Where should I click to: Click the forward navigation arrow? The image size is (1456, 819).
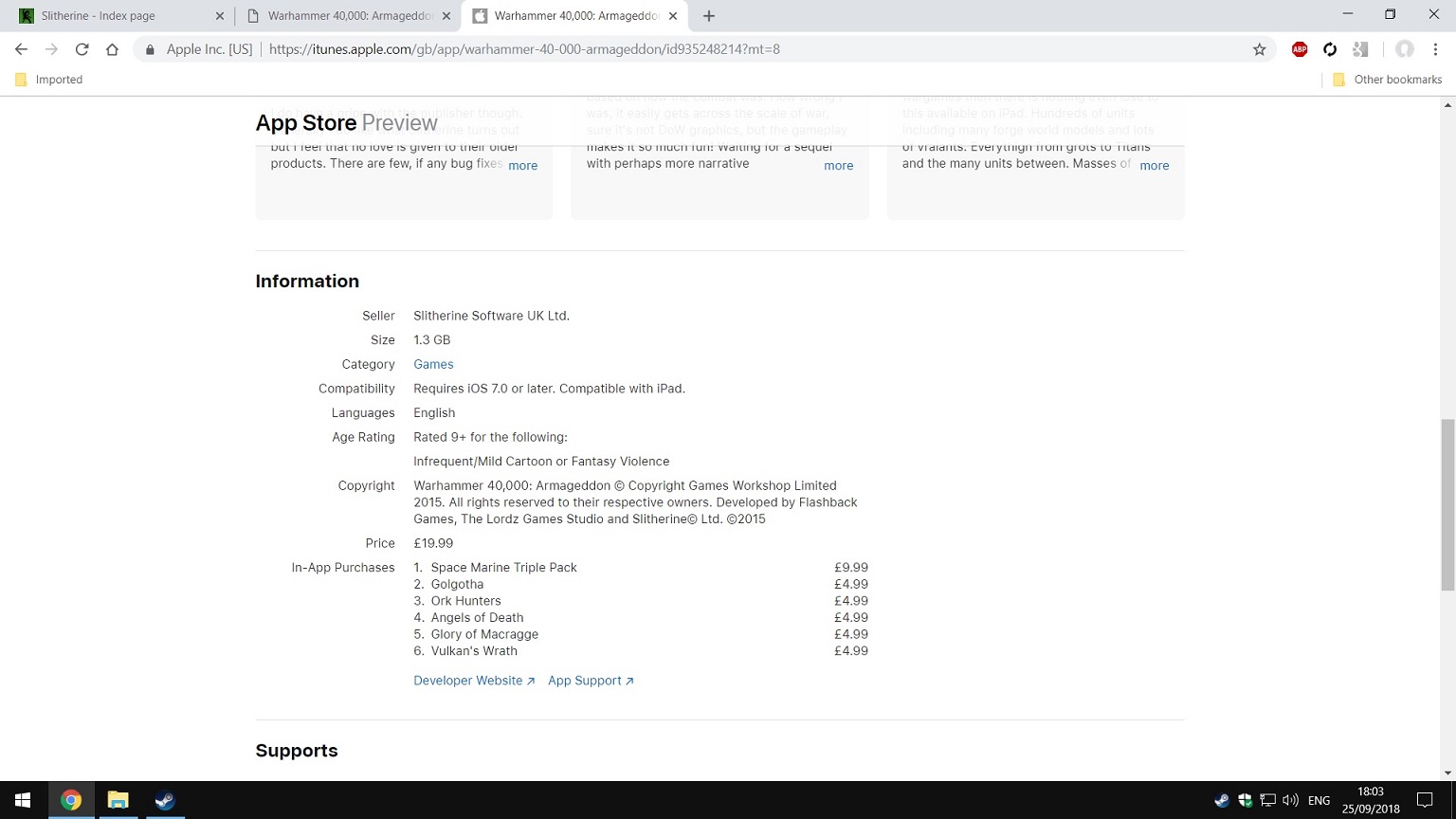point(51,49)
